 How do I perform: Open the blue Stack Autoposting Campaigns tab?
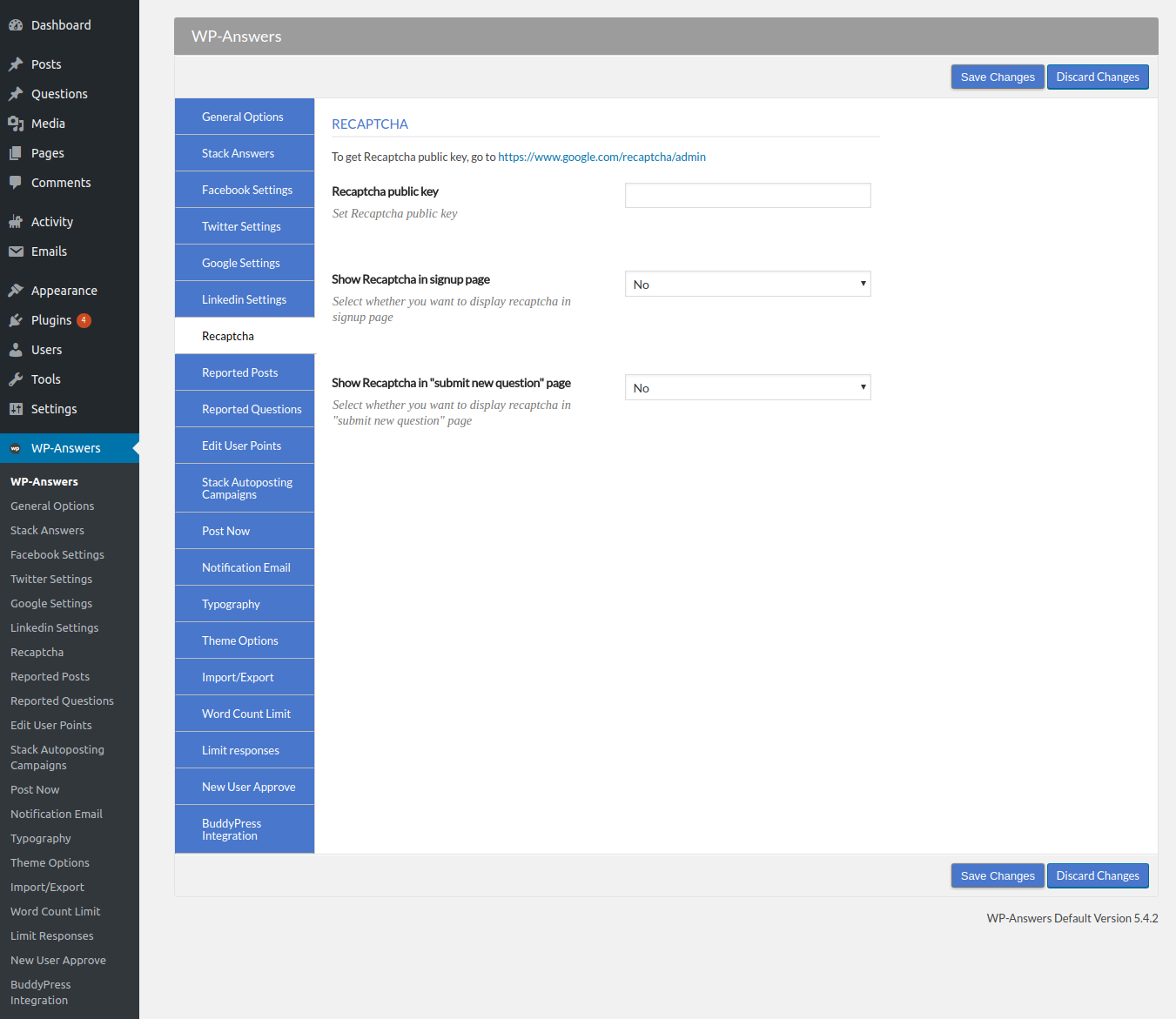pos(245,488)
